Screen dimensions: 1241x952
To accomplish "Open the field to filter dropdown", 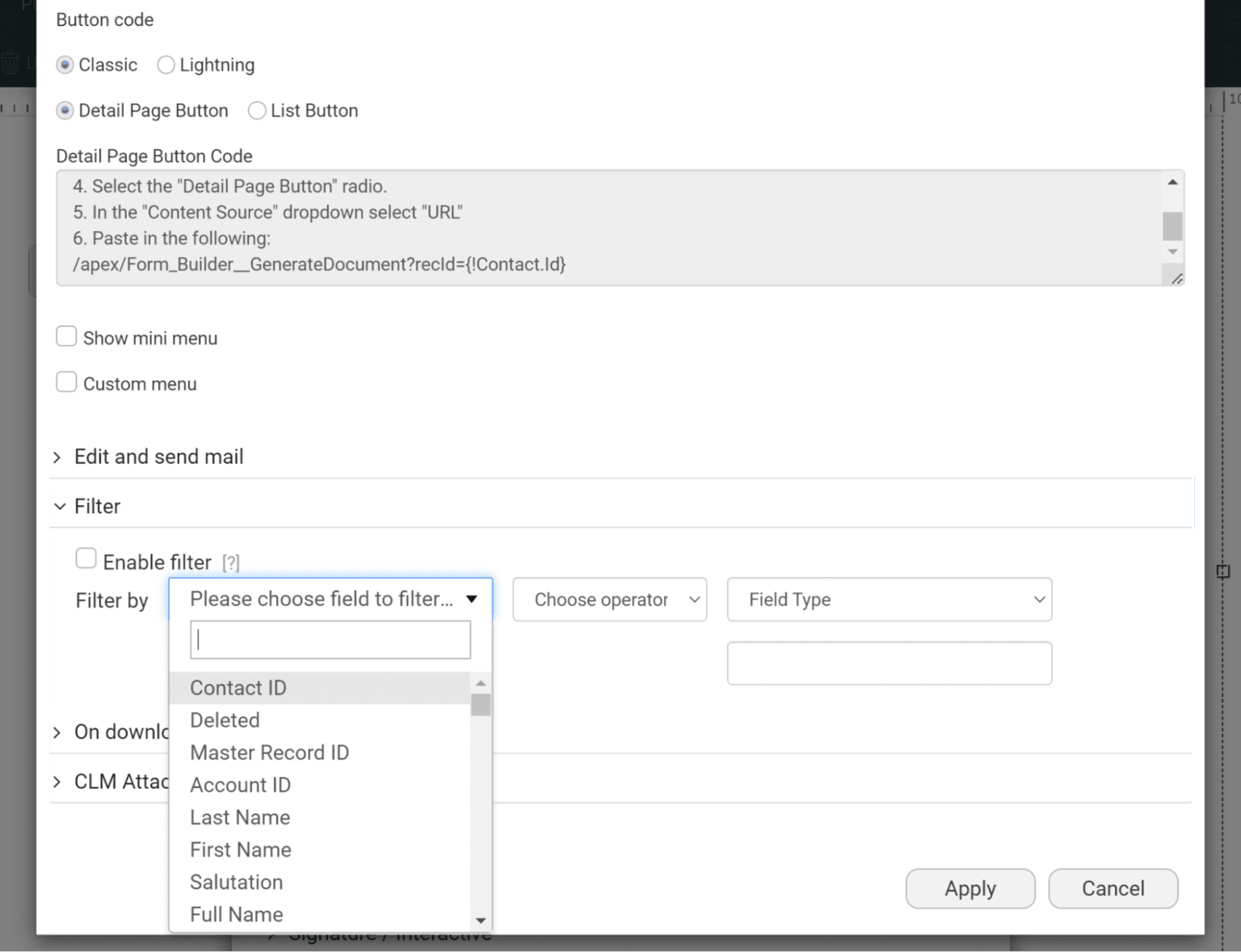I will point(330,599).
